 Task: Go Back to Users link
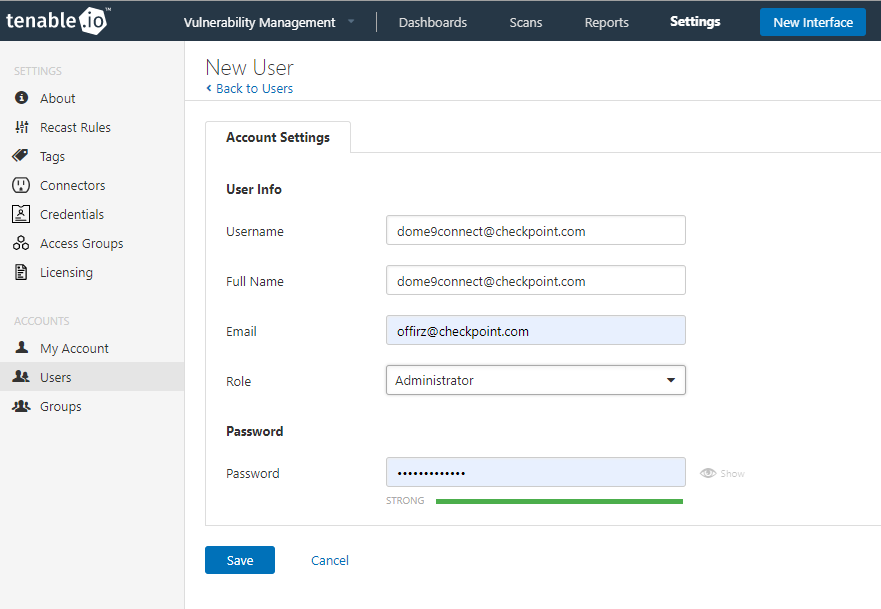[255, 88]
